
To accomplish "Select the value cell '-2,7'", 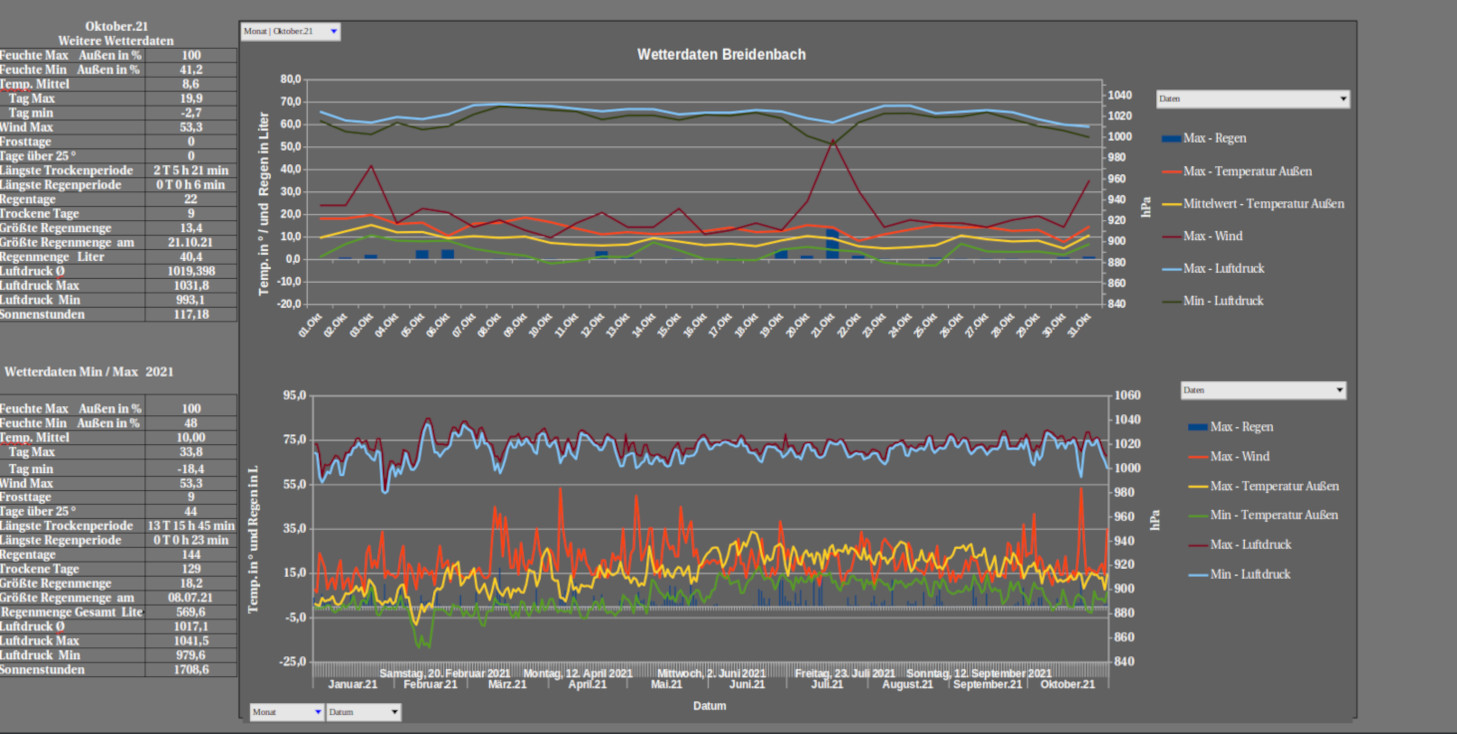I will click(x=191, y=113).
